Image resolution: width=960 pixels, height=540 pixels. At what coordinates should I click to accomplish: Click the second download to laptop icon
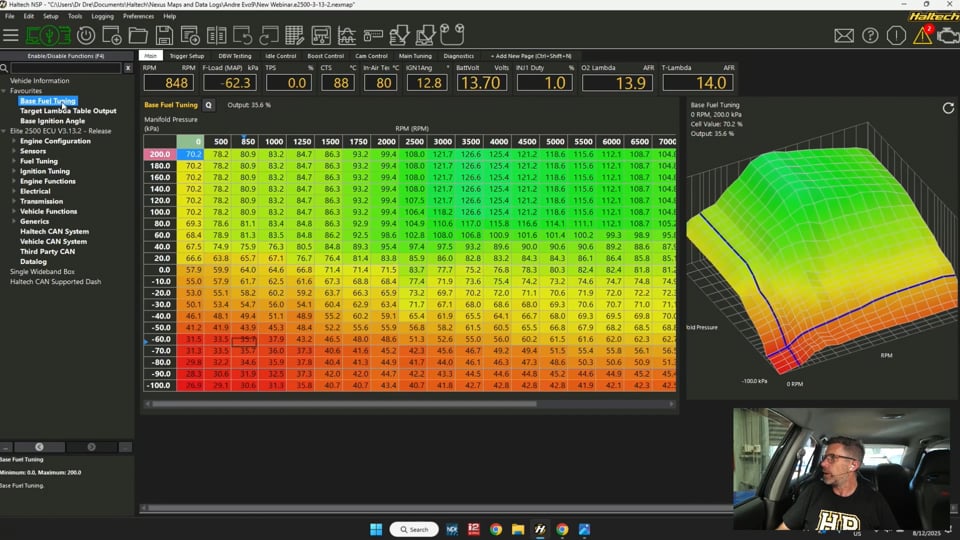tap(425, 36)
